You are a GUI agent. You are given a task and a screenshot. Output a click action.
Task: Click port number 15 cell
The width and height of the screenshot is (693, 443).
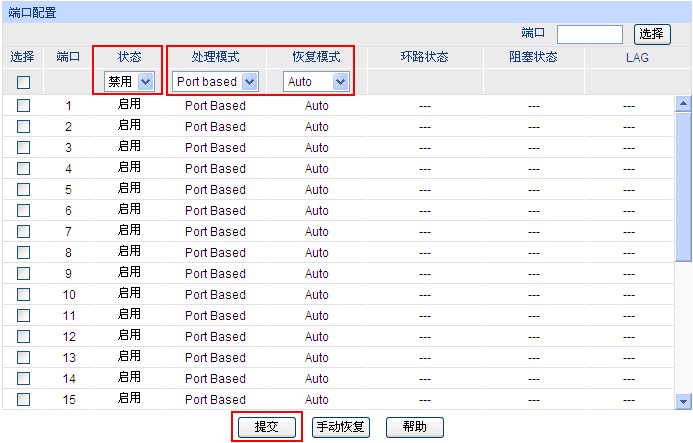[x=69, y=400]
